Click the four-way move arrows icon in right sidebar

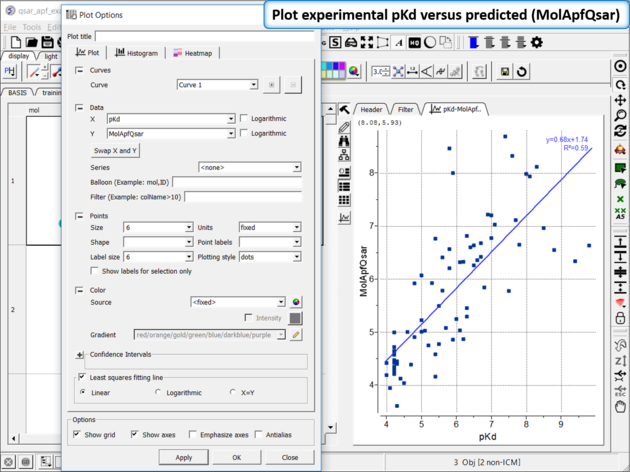(x=620, y=99)
